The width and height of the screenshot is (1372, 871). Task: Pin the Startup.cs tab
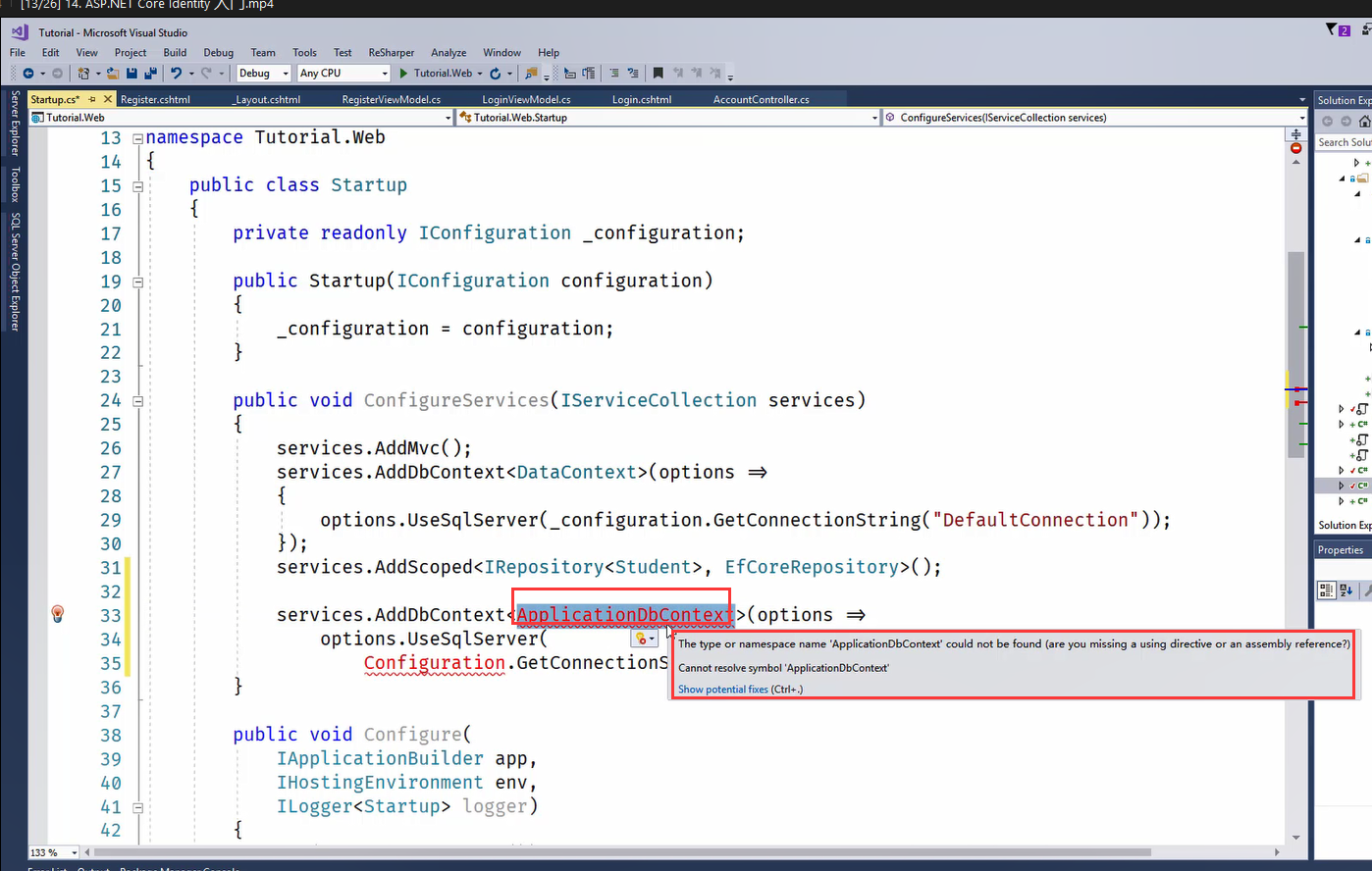[92, 99]
